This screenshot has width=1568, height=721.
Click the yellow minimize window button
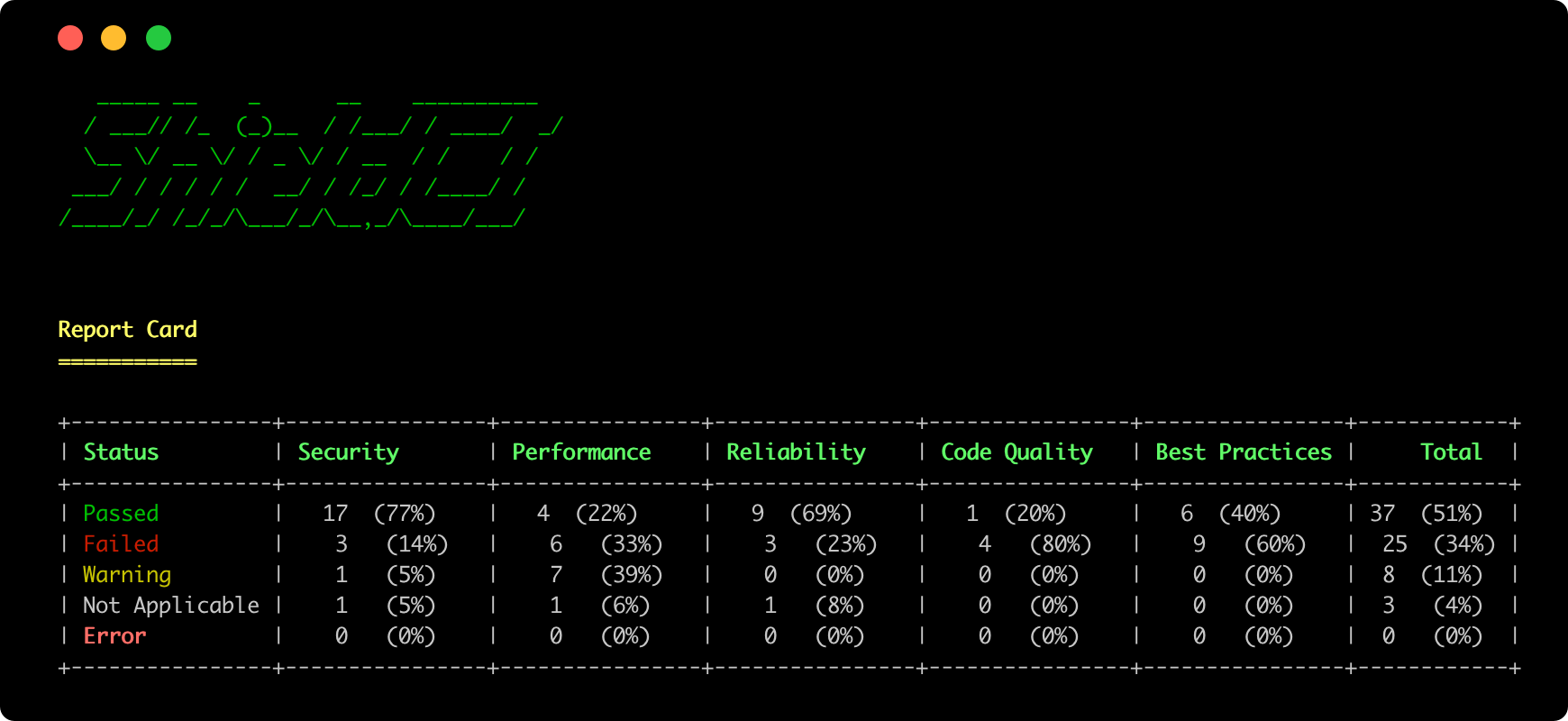(x=114, y=38)
